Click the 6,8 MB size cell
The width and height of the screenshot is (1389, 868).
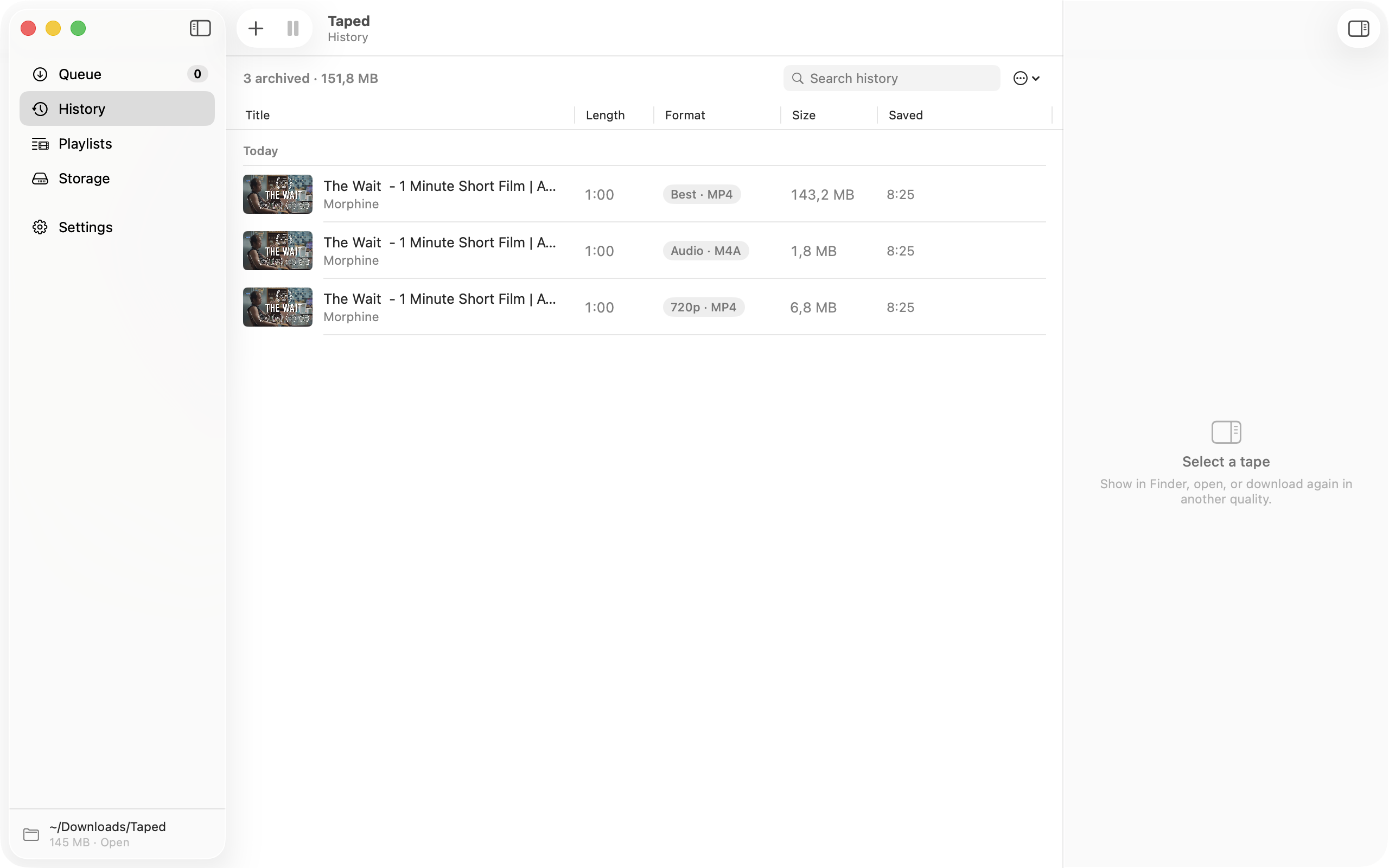(x=813, y=308)
